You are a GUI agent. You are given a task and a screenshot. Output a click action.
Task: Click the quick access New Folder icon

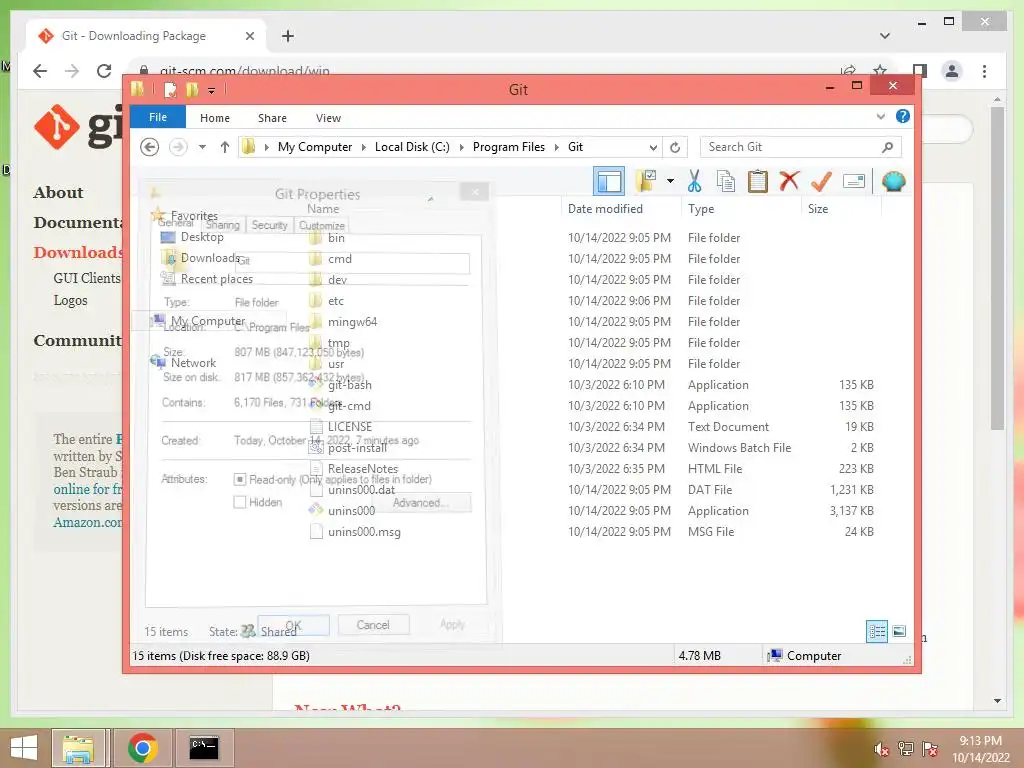coord(192,89)
